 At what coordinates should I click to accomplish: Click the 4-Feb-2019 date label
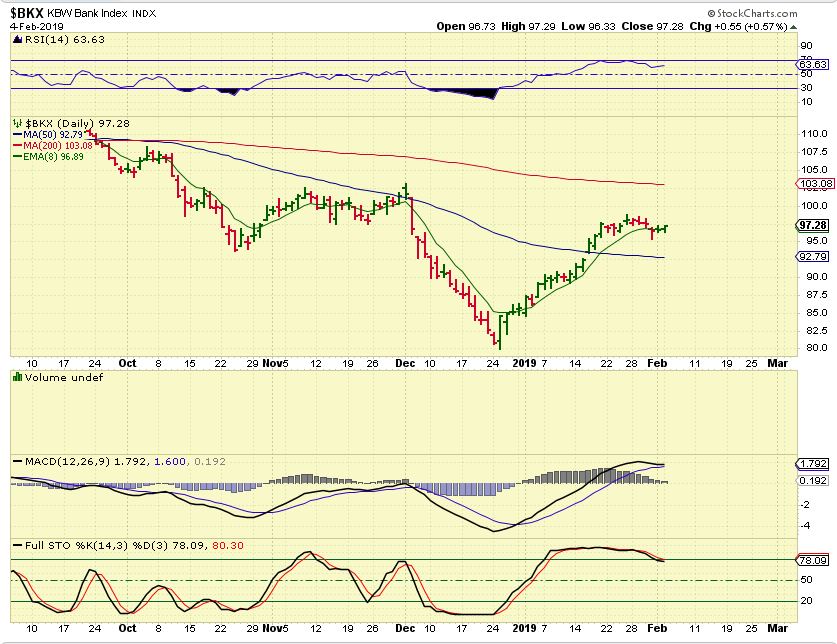pyautogui.click(x=36, y=27)
